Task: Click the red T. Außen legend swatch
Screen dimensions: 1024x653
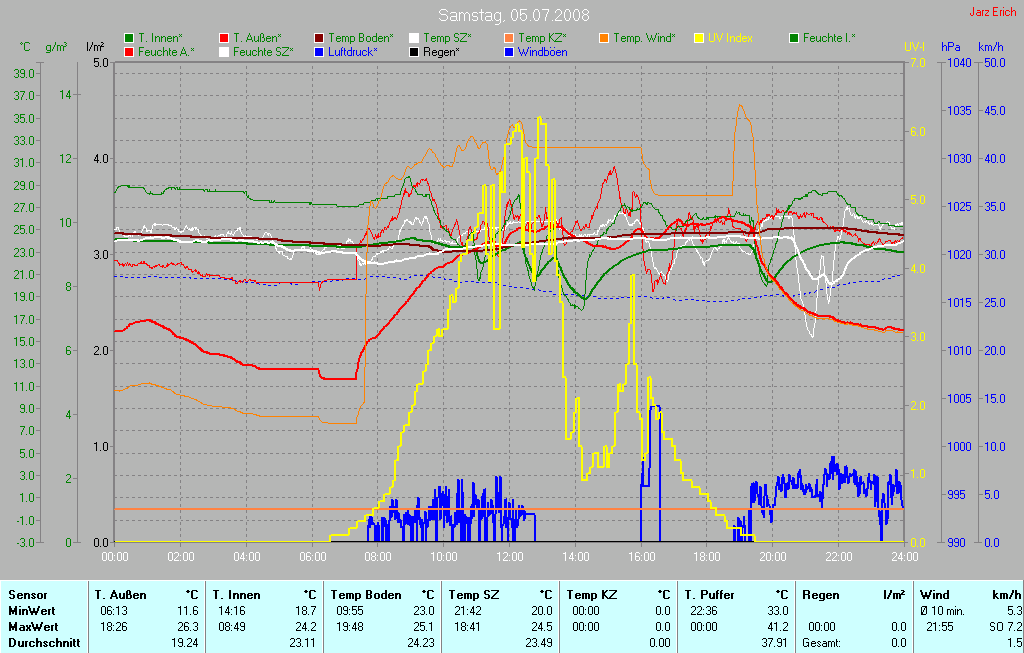Action: tap(224, 38)
